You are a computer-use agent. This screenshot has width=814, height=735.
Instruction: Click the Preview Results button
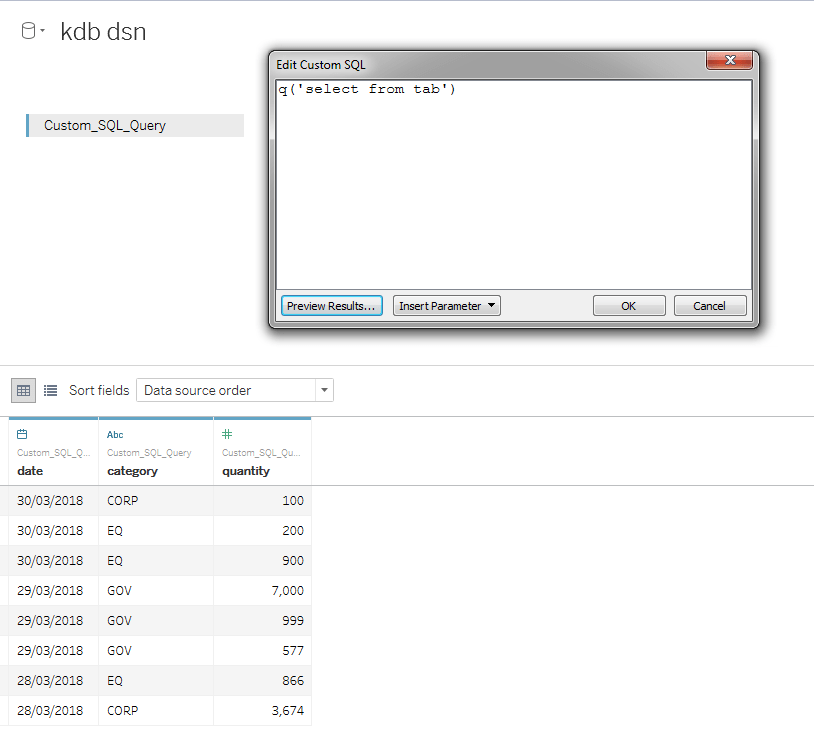click(331, 305)
